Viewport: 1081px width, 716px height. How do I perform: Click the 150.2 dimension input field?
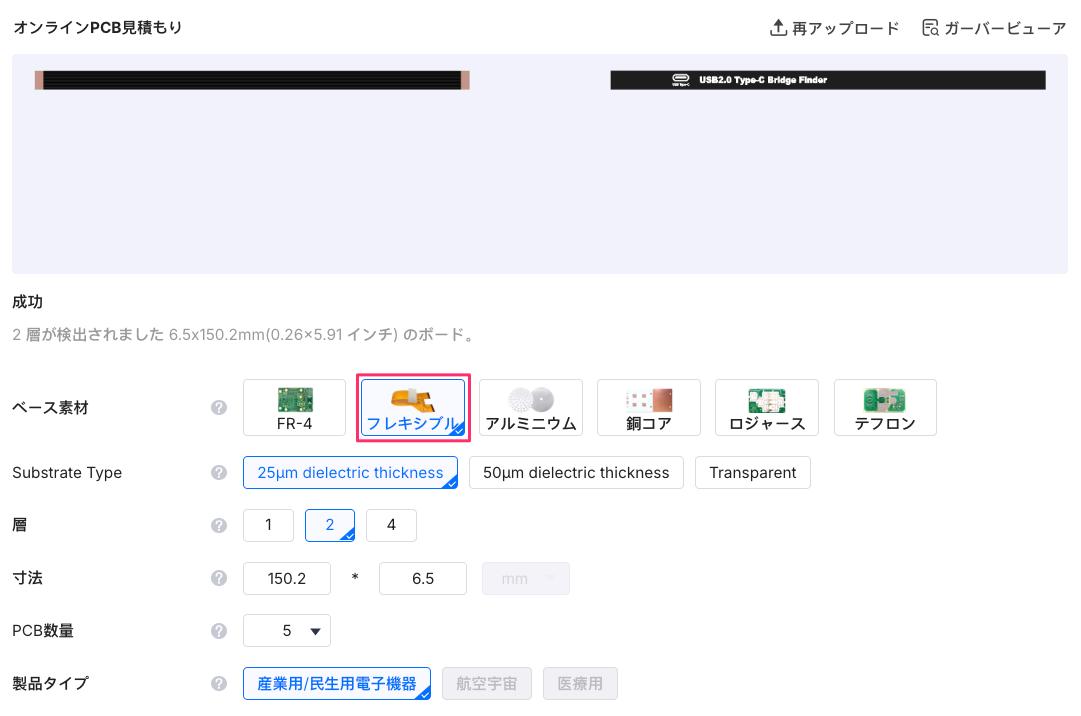(287, 579)
